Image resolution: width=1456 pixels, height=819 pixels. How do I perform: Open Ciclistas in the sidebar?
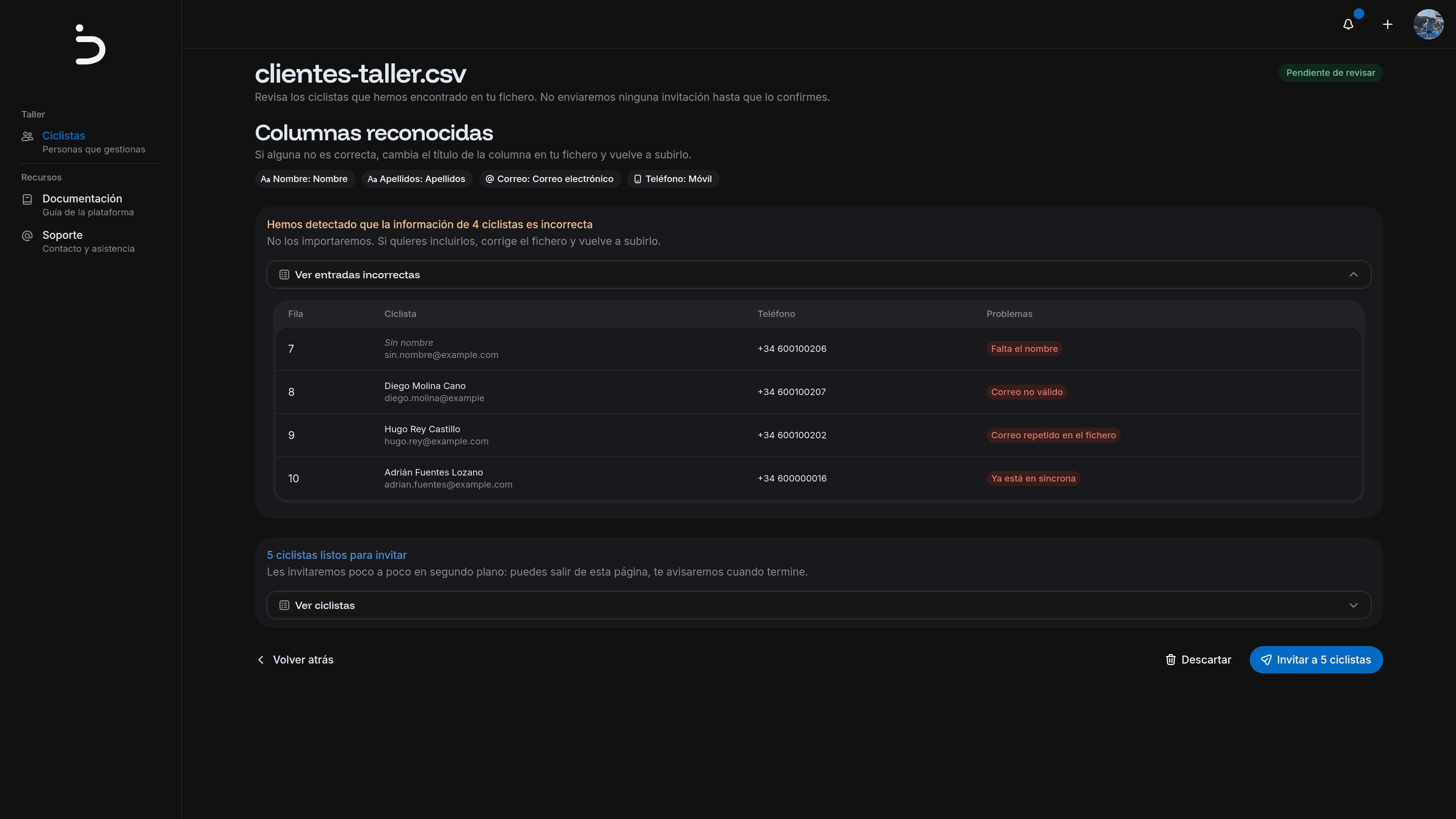91,142
